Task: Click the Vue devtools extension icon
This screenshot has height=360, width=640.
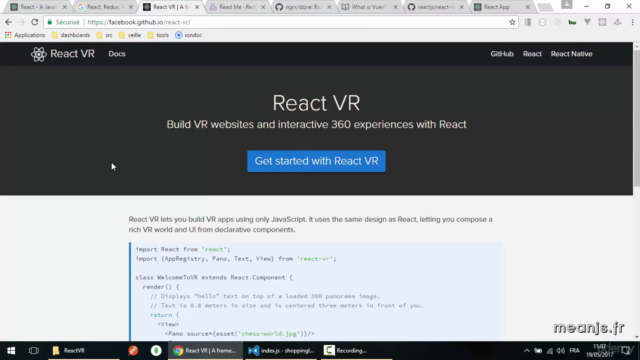Action: [587, 22]
